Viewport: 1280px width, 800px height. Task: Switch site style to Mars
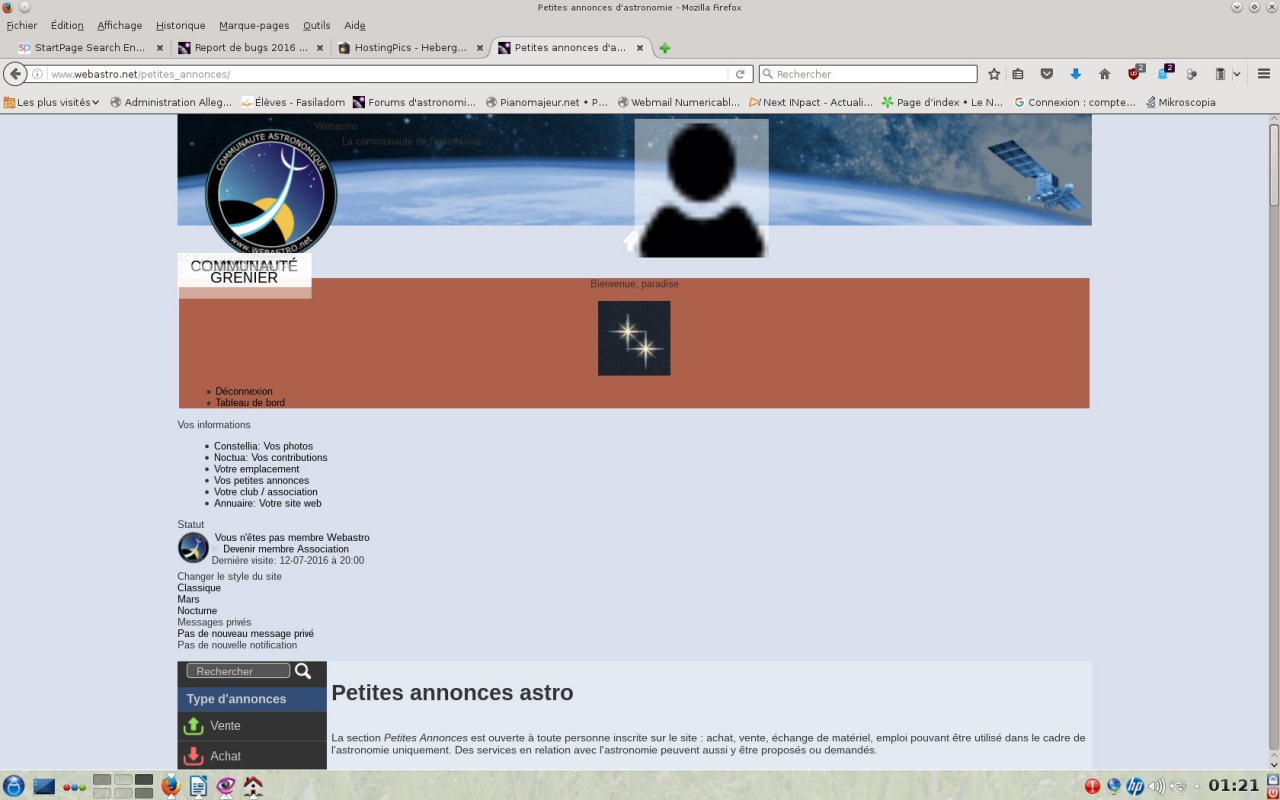click(x=189, y=599)
